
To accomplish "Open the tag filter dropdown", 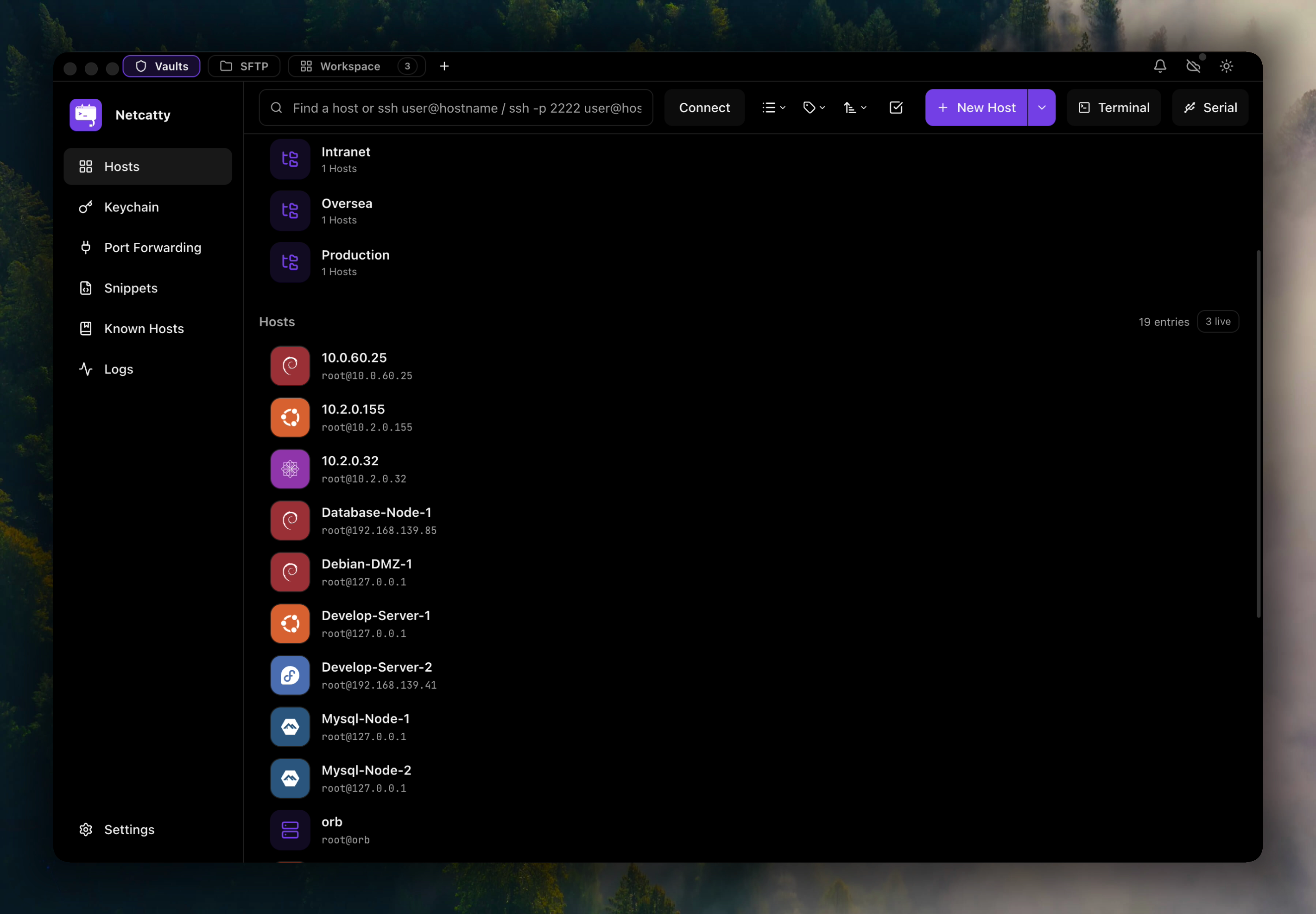I will click(813, 108).
